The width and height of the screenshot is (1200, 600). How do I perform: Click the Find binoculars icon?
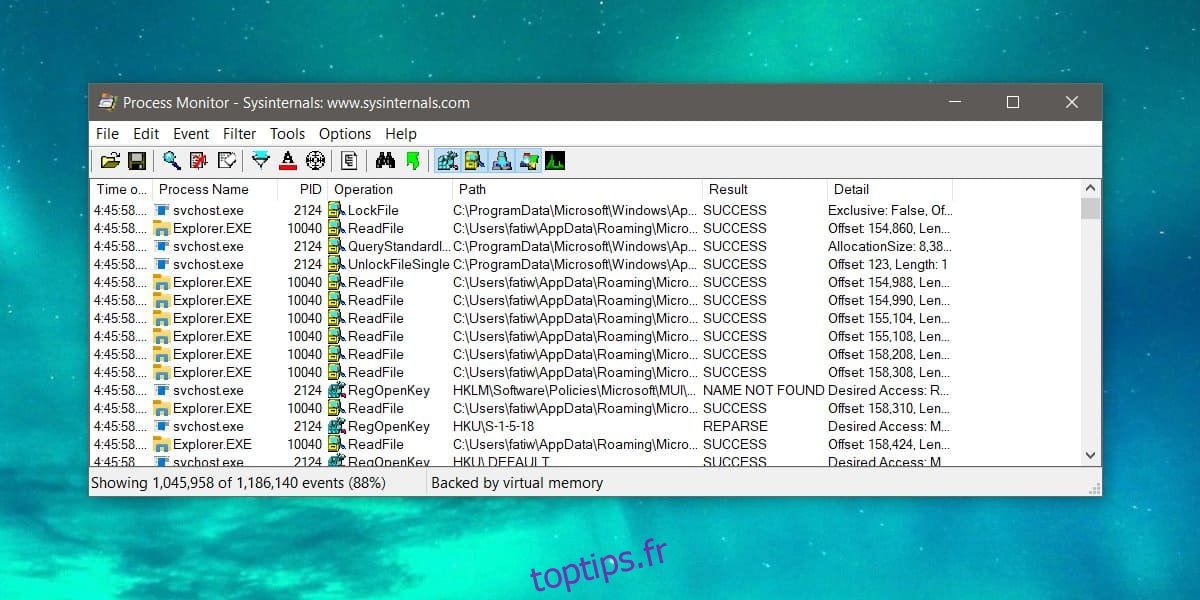point(384,161)
